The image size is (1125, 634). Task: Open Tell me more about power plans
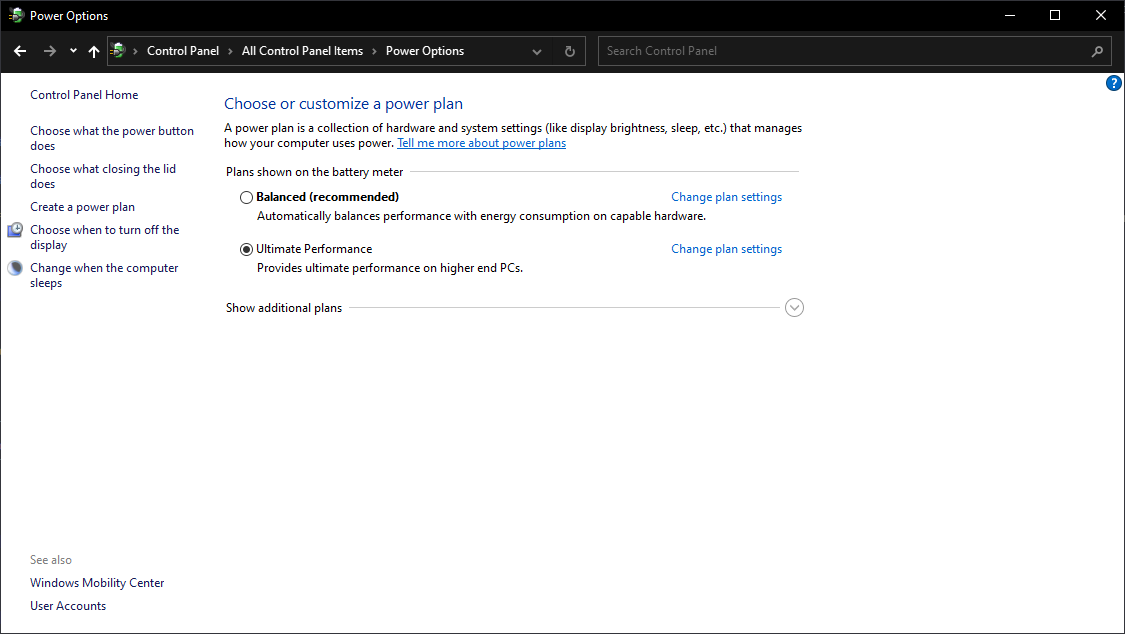(x=481, y=143)
